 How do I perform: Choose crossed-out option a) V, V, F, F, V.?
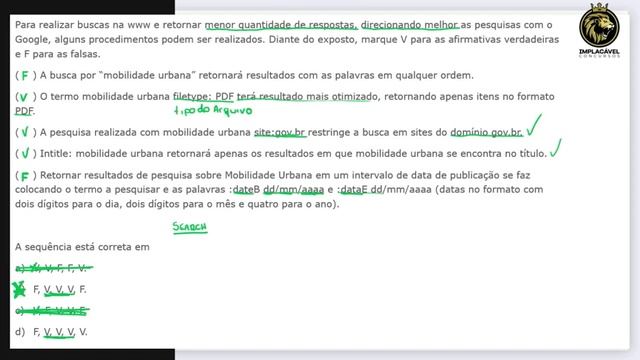[x=54, y=268]
